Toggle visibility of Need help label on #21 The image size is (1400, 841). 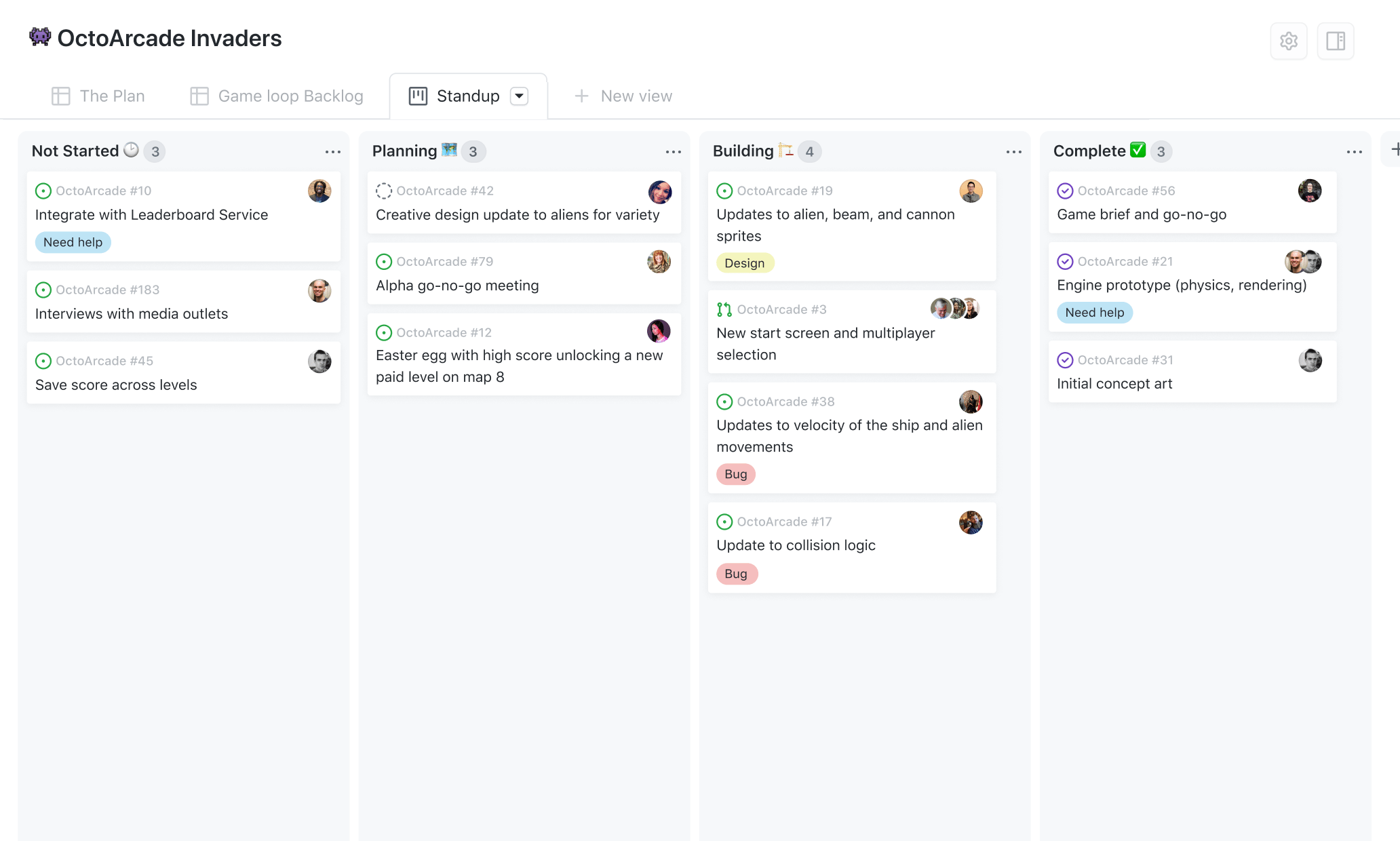pos(1093,312)
